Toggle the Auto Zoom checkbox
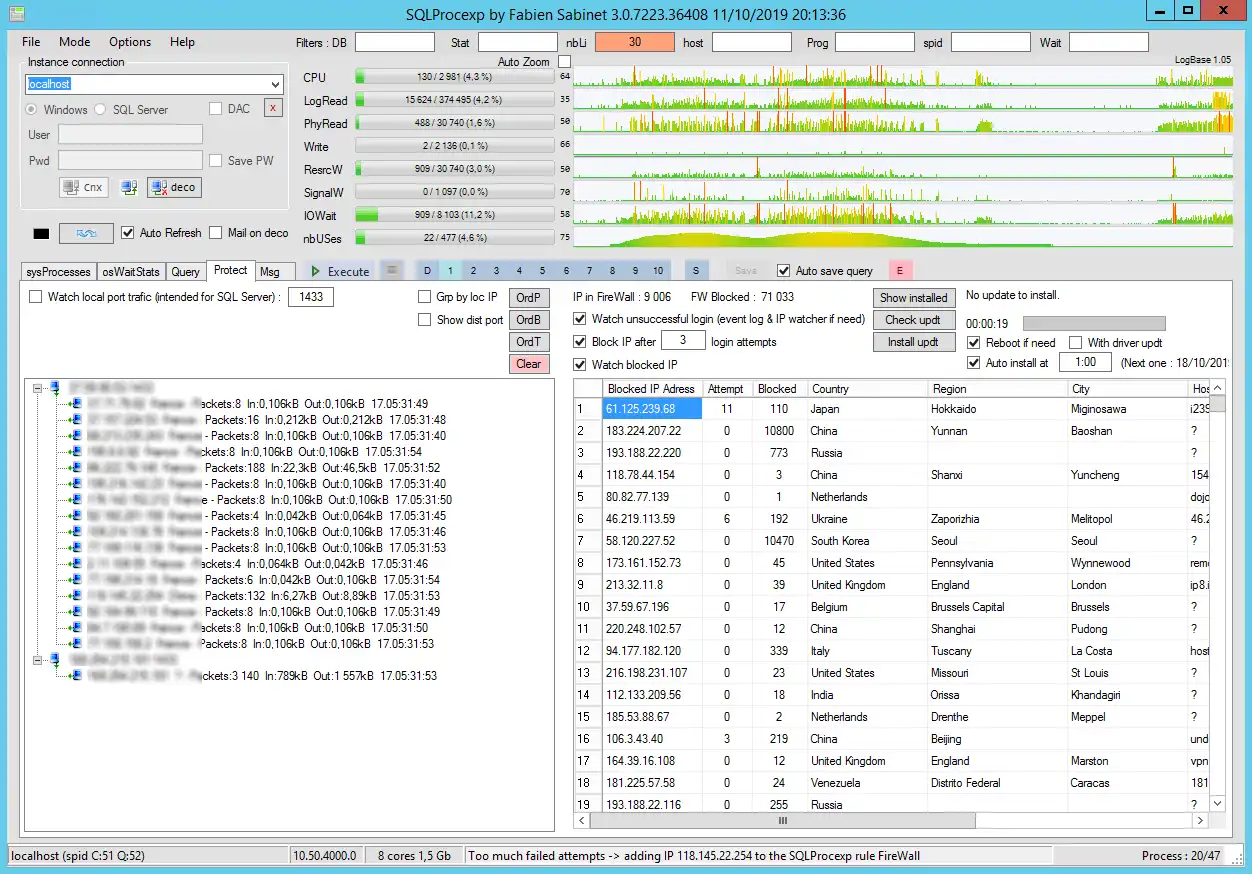The width and height of the screenshot is (1252, 874). pyautogui.click(x=564, y=62)
